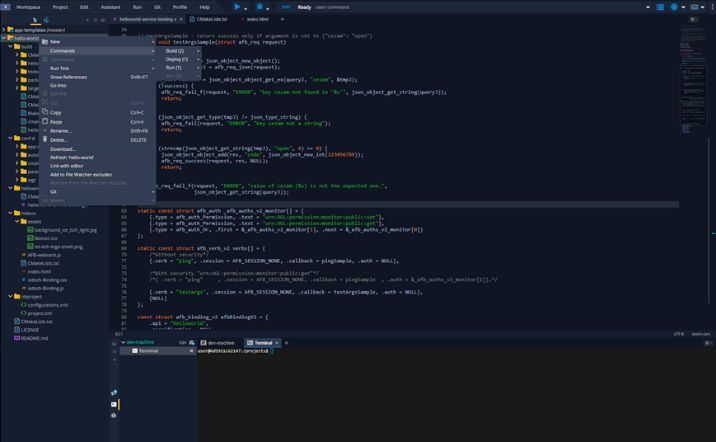
Task: Click the Run command play icon
Action: [237, 7]
